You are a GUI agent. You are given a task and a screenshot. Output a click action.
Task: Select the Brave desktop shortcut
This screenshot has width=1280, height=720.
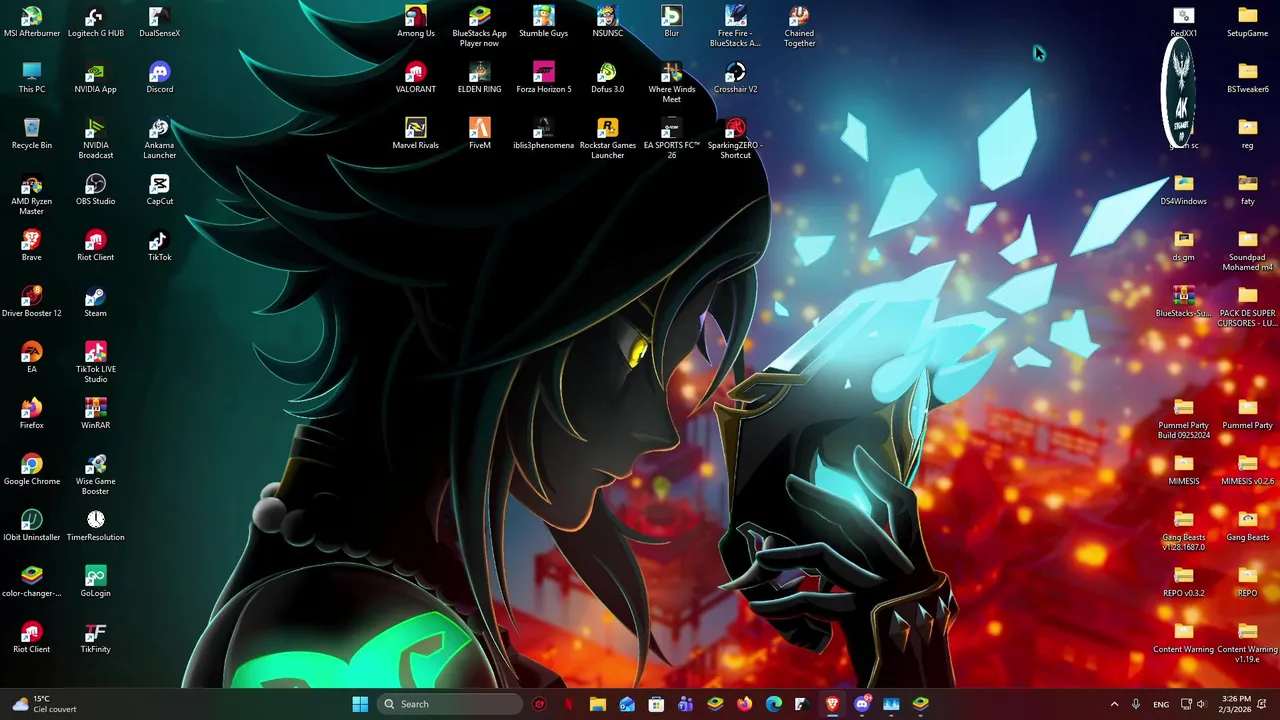click(32, 246)
